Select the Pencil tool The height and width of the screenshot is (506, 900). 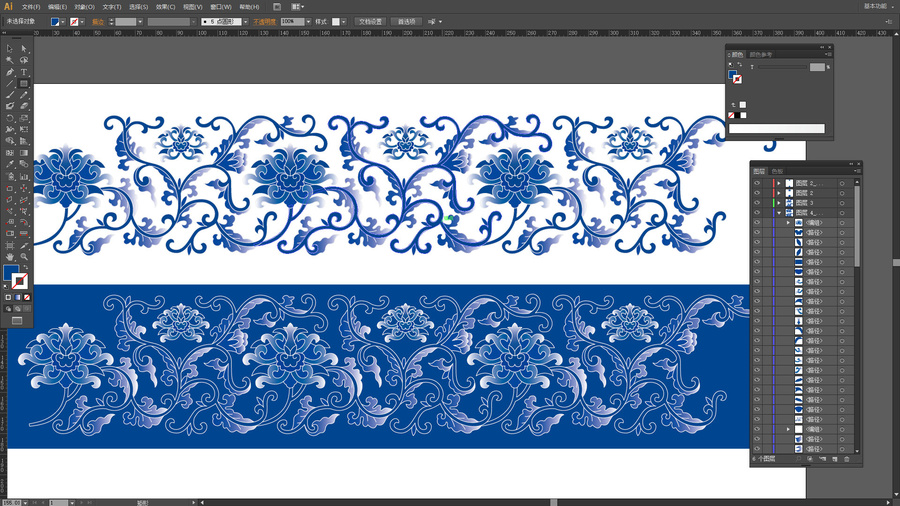(24, 95)
